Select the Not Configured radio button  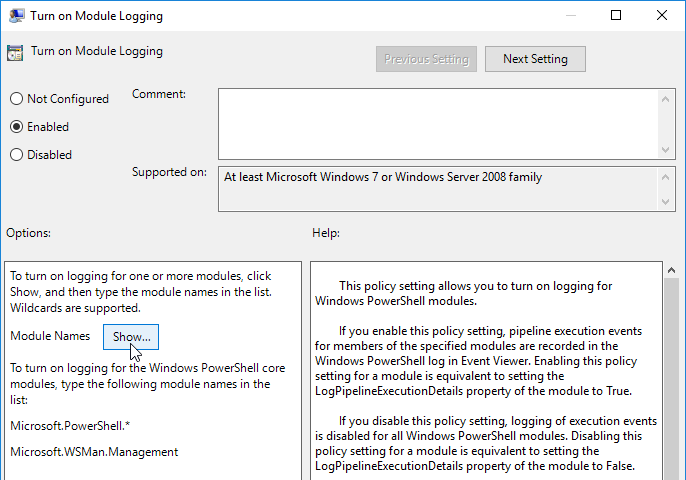pyautogui.click(x=16, y=99)
